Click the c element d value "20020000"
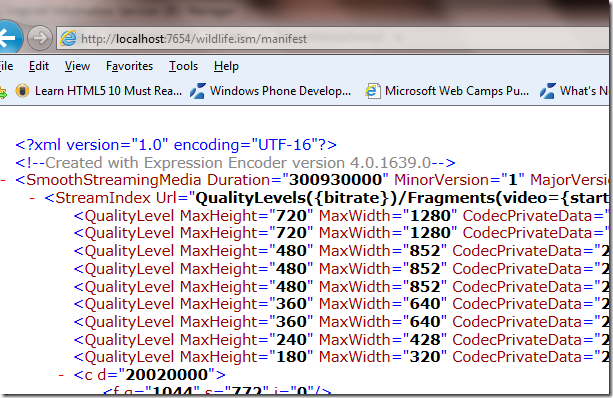 click(167, 375)
